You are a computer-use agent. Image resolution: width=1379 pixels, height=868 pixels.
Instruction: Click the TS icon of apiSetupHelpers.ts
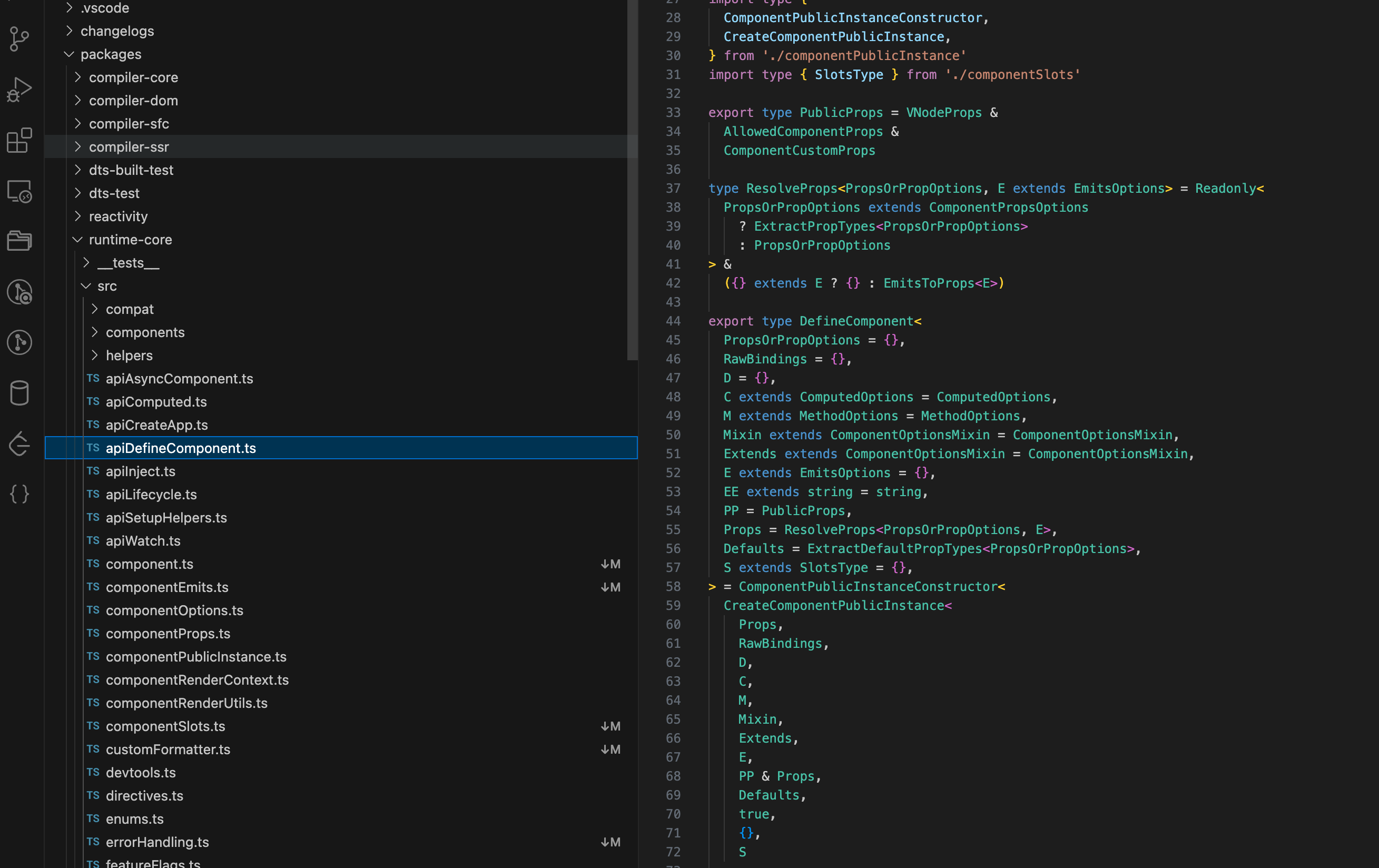click(93, 518)
